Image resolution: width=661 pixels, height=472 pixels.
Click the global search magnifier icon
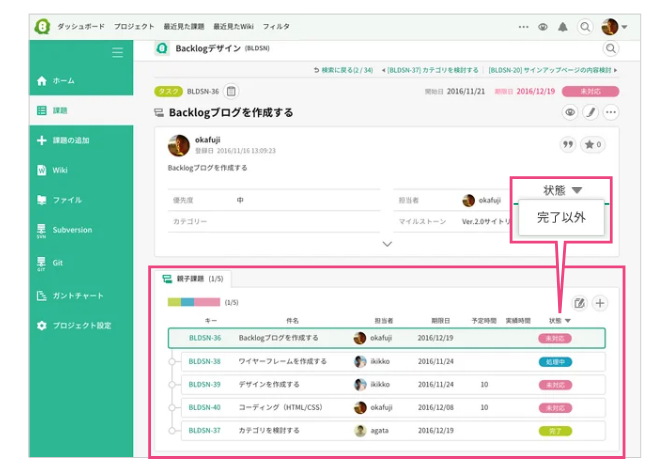point(610,48)
